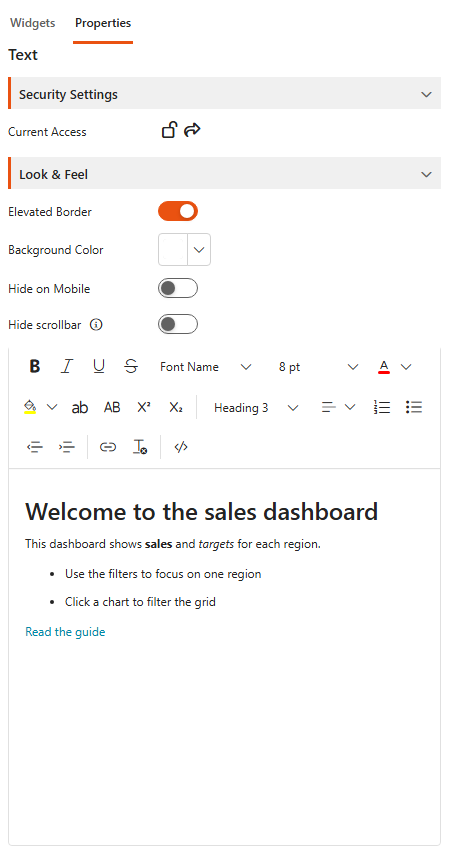Screen dimensions: 449x846
Task: Click the Current Access label
Action: 47,132
